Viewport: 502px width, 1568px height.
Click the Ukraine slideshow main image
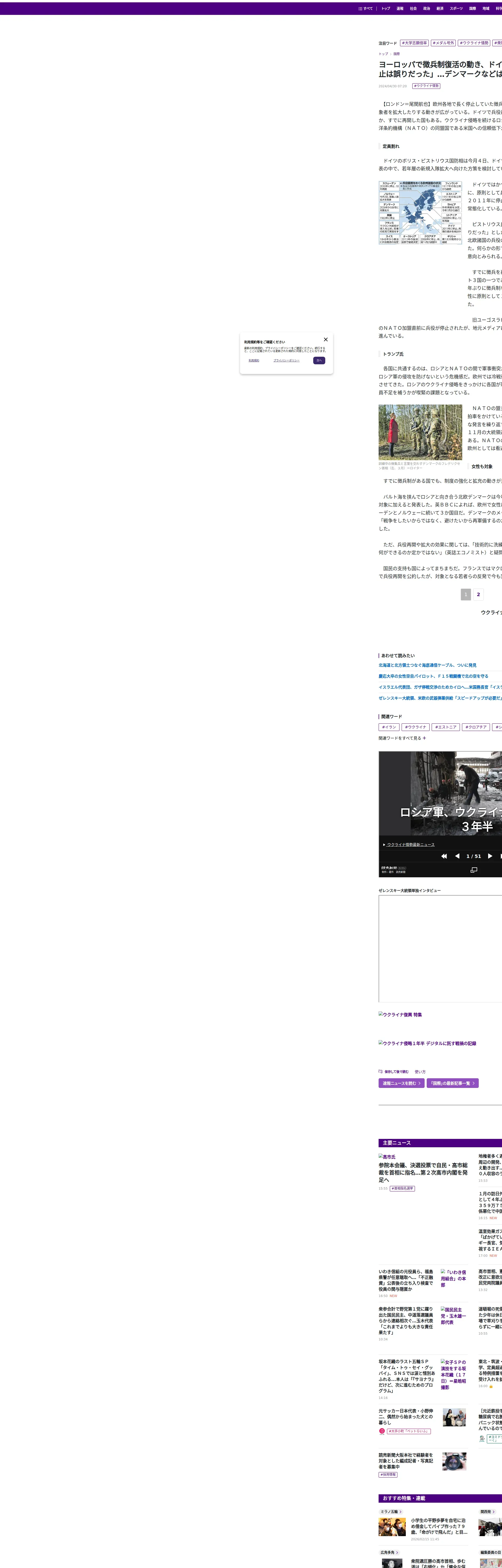click(x=441, y=794)
